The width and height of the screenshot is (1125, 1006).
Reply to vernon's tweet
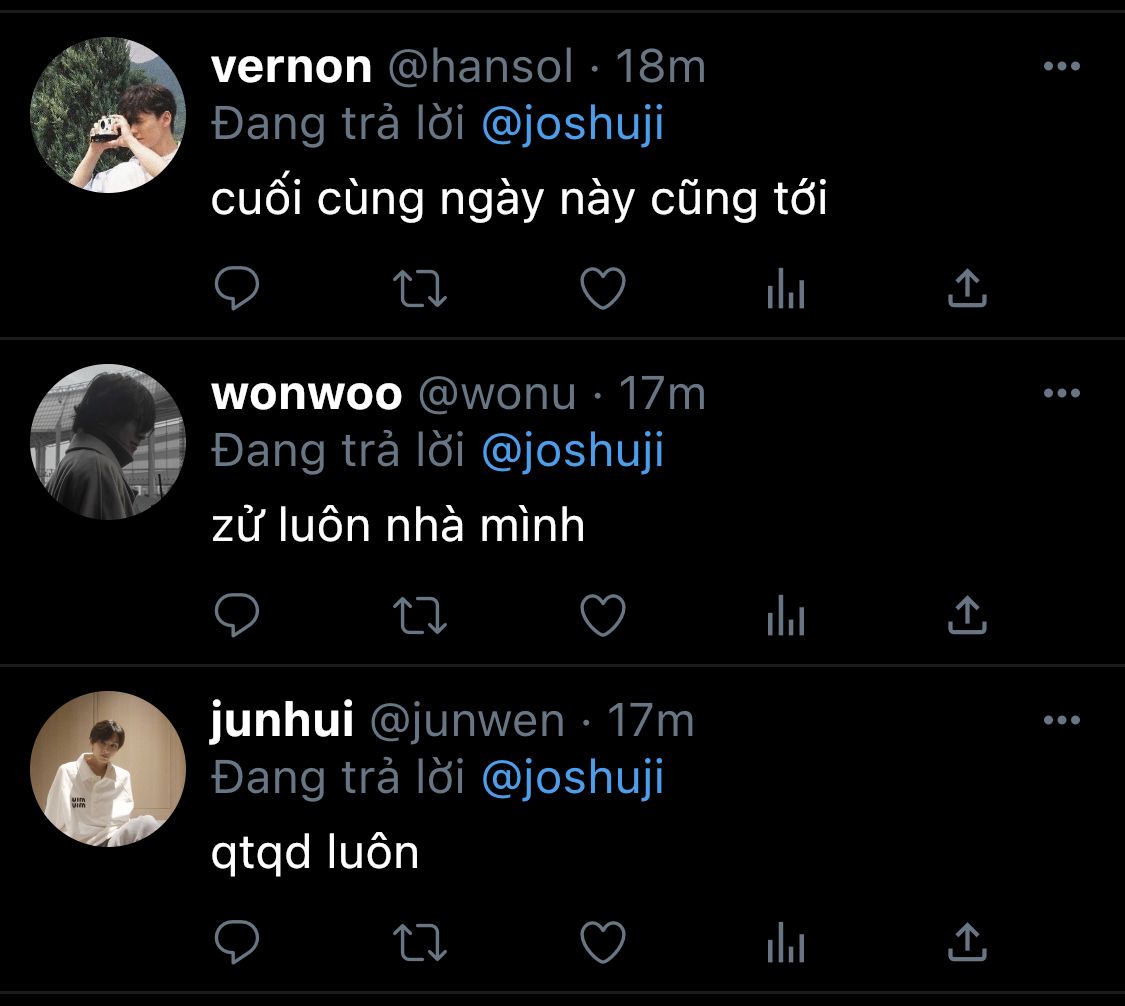point(237,288)
